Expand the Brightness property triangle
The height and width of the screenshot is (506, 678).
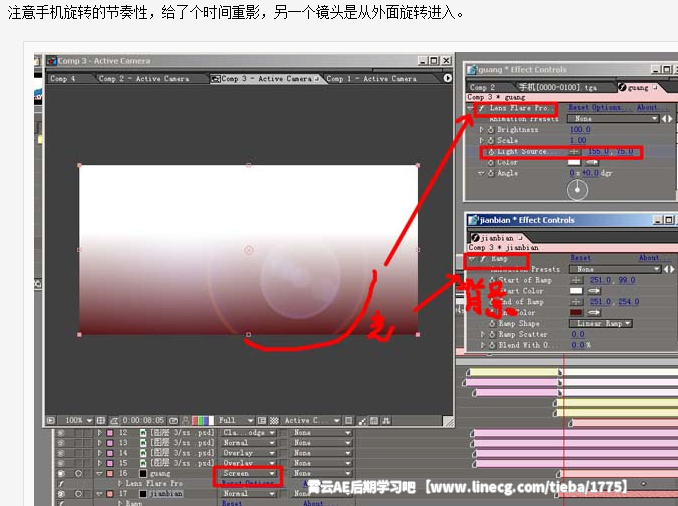pyautogui.click(x=482, y=129)
